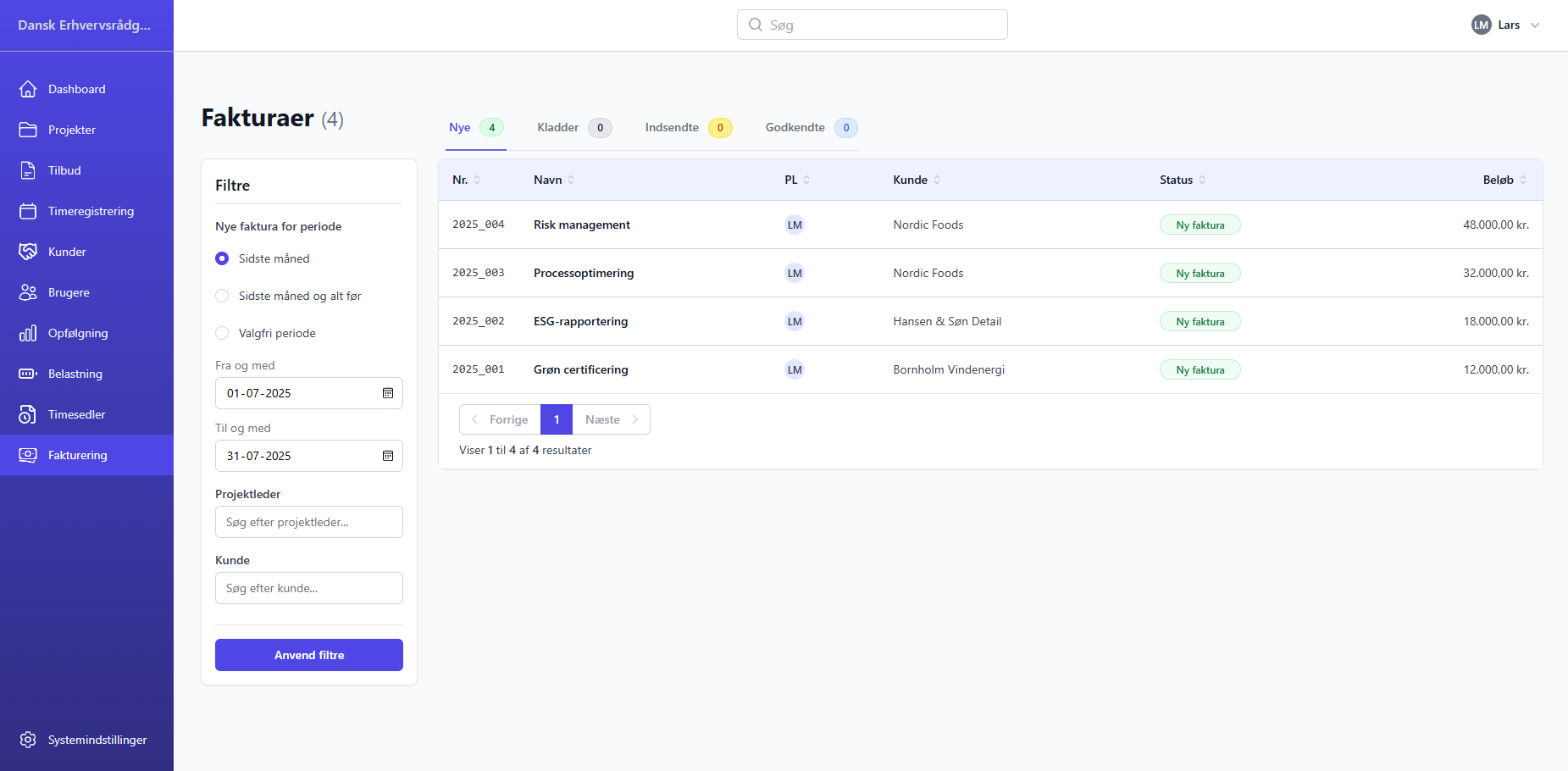This screenshot has height=771, width=1568.
Task: Click amount 48.000,00 kr.
Action: click(x=1496, y=225)
